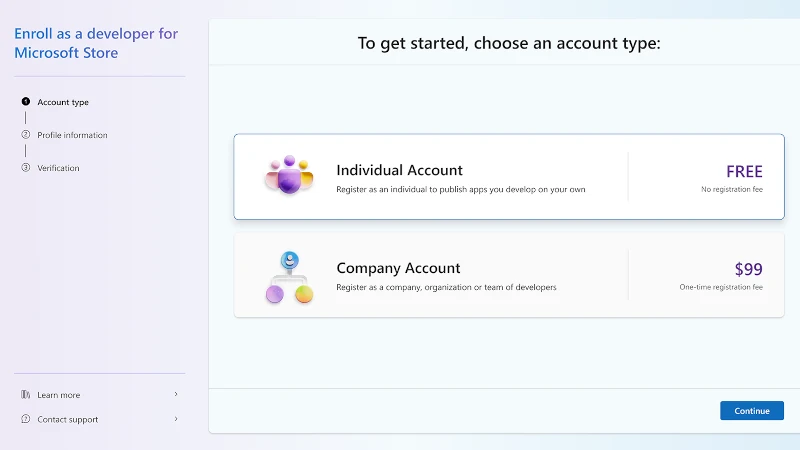This screenshot has height=450, width=800.
Task: Click the Continue button
Action: click(x=752, y=411)
